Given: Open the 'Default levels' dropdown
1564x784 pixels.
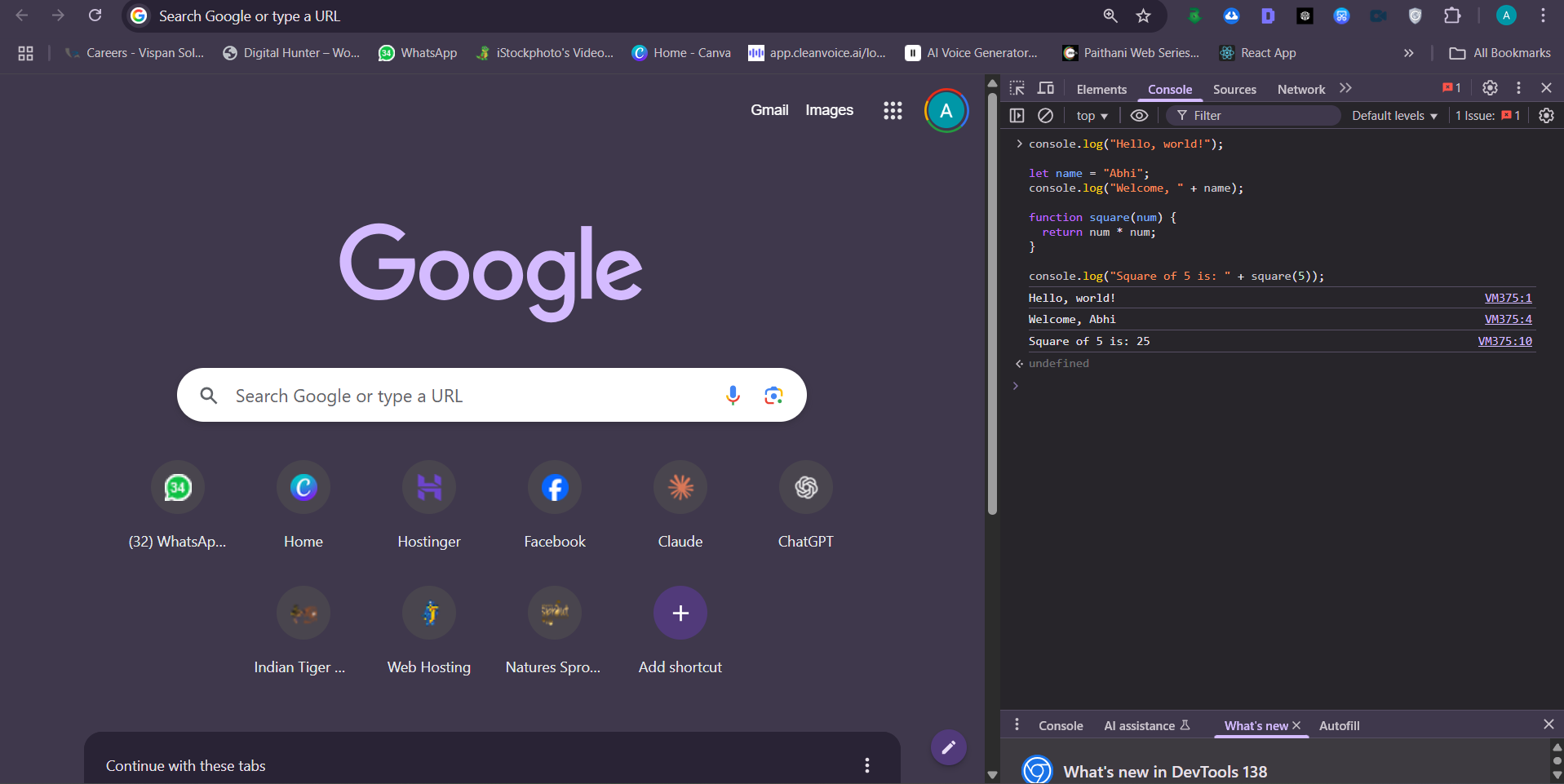Looking at the screenshot, I should click(x=1393, y=115).
